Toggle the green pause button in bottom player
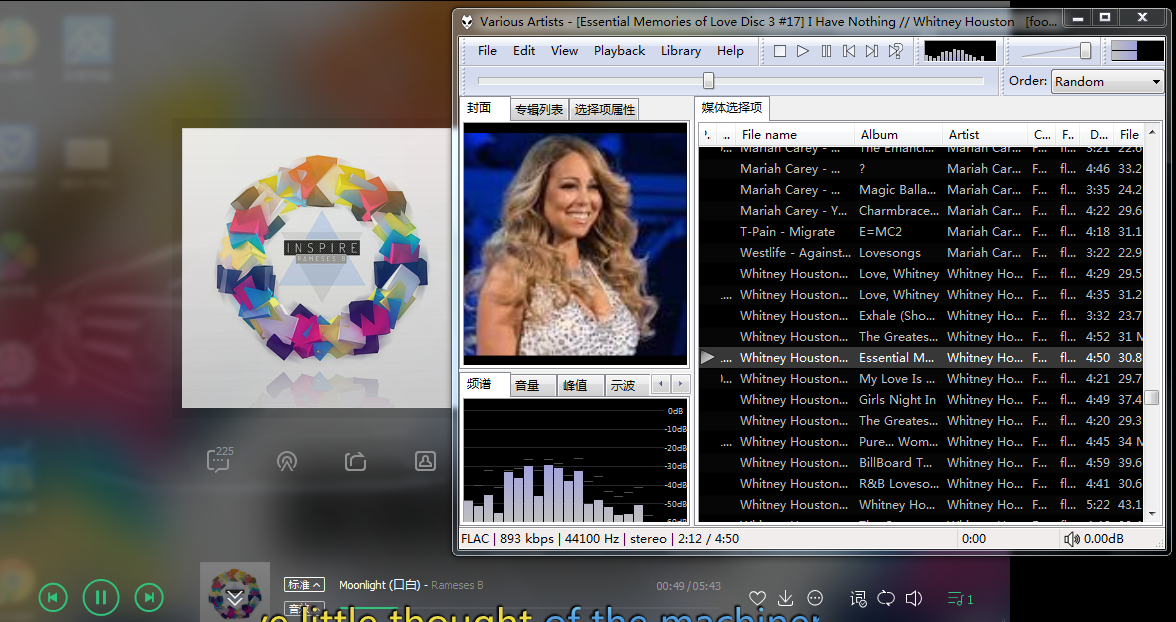Image resolution: width=1176 pixels, height=622 pixels. [x=101, y=598]
